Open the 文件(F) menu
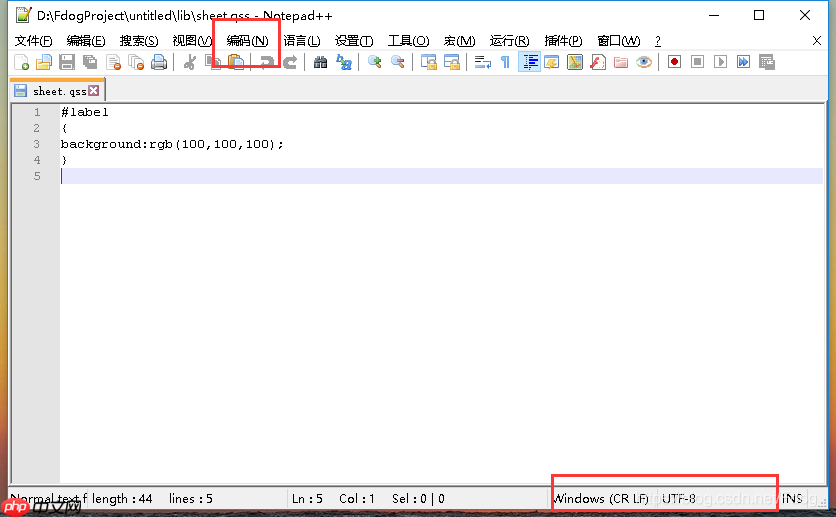The height and width of the screenshot is (517, 836). tap(33, 41)
